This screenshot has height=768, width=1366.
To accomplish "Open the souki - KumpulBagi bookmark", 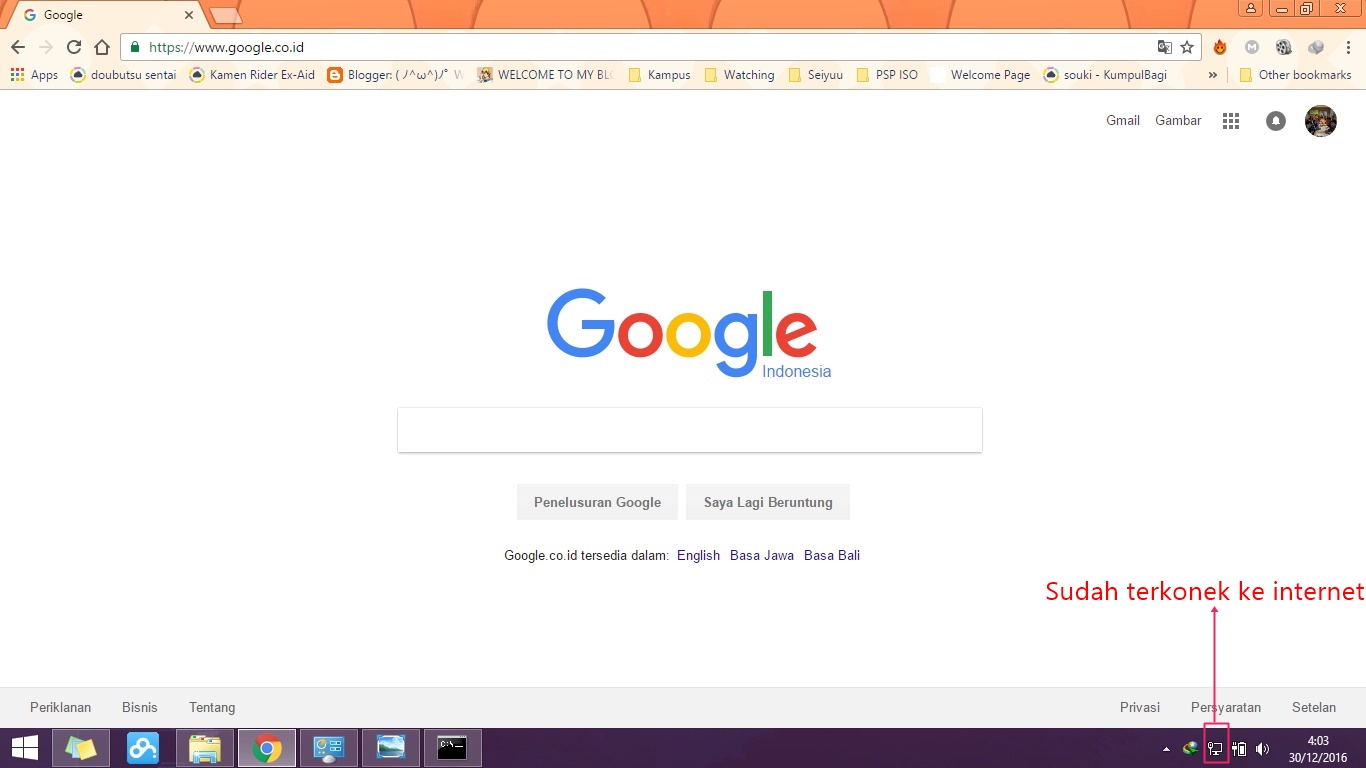I will coord(1105,75).
